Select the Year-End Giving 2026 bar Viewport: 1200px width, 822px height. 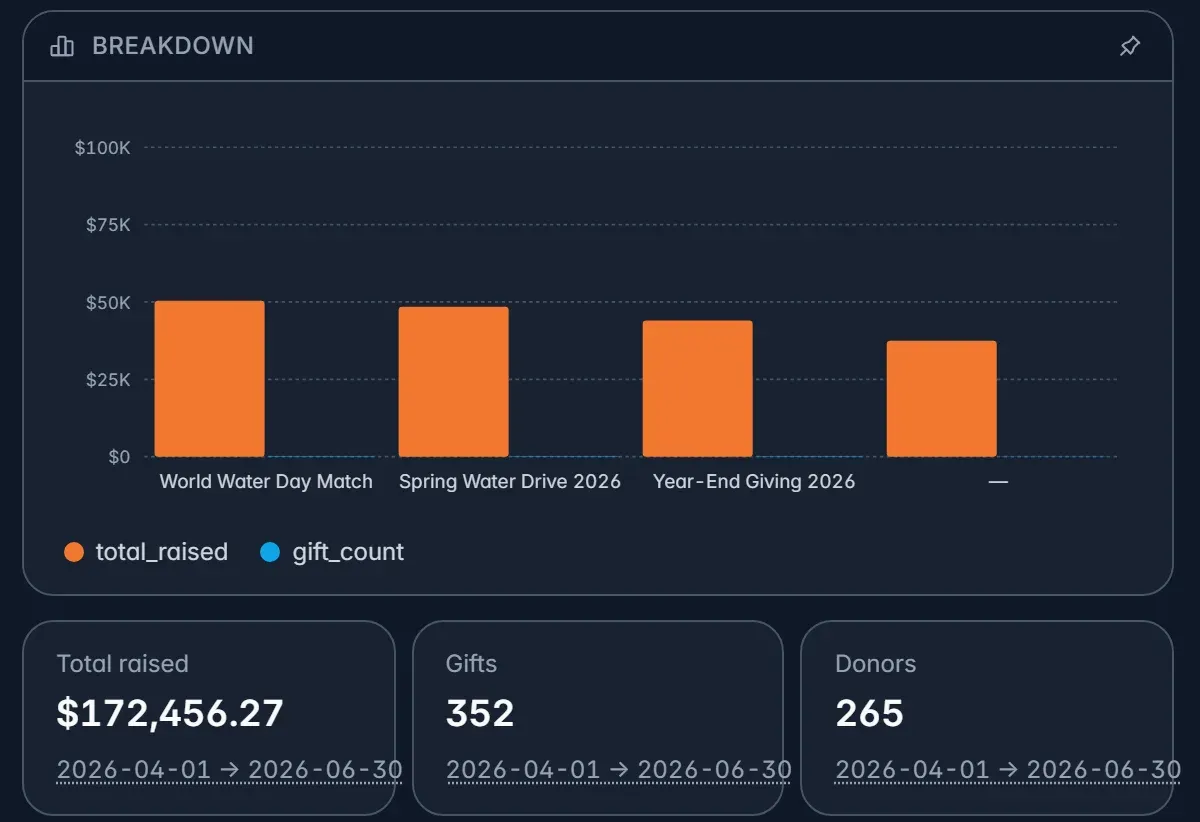(697, 389)
